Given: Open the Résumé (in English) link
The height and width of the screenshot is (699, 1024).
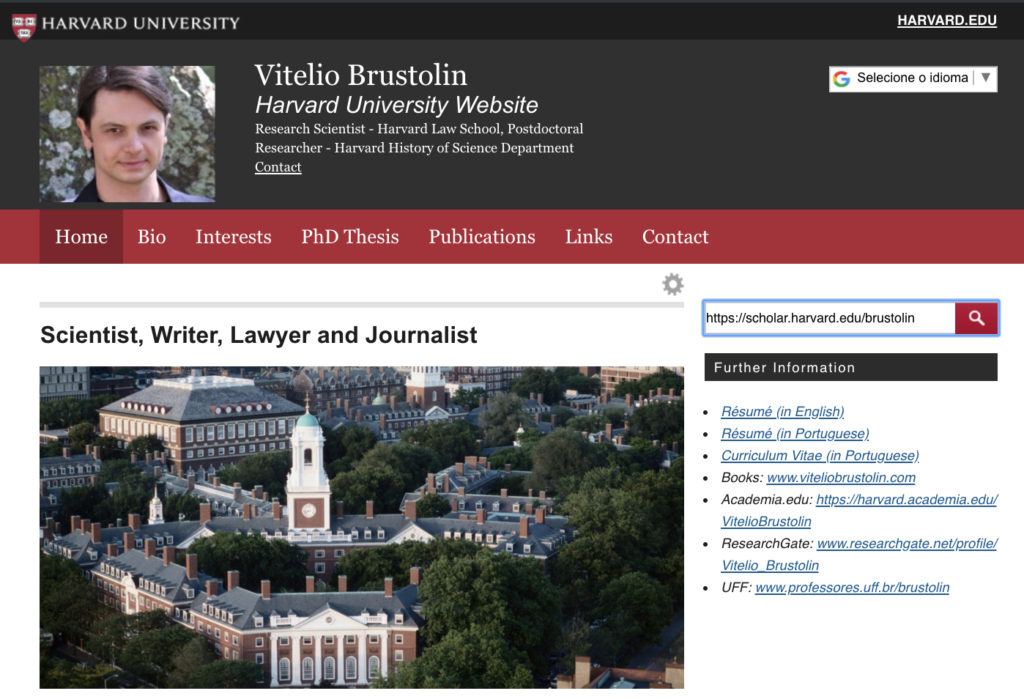Looking at the screenshot, I should pyautogui.click(x=782, y=412).
